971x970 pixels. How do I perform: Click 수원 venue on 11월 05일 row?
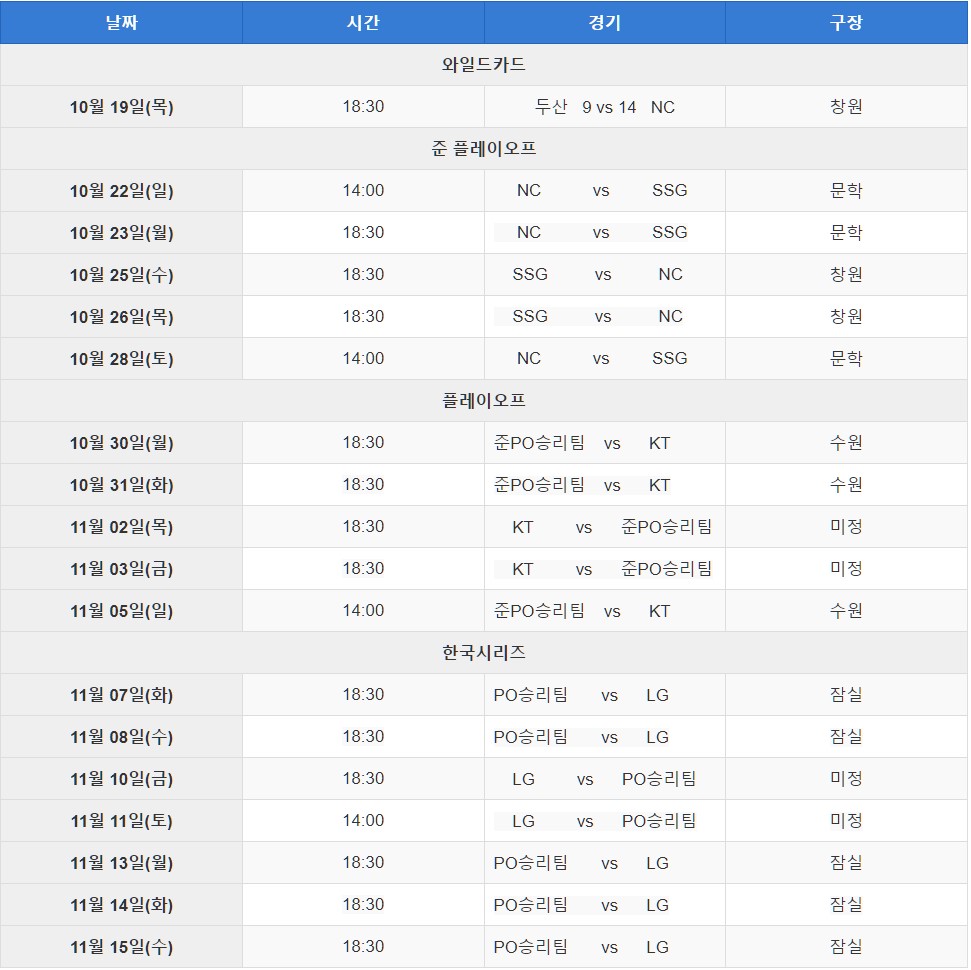tap(846, 610)
